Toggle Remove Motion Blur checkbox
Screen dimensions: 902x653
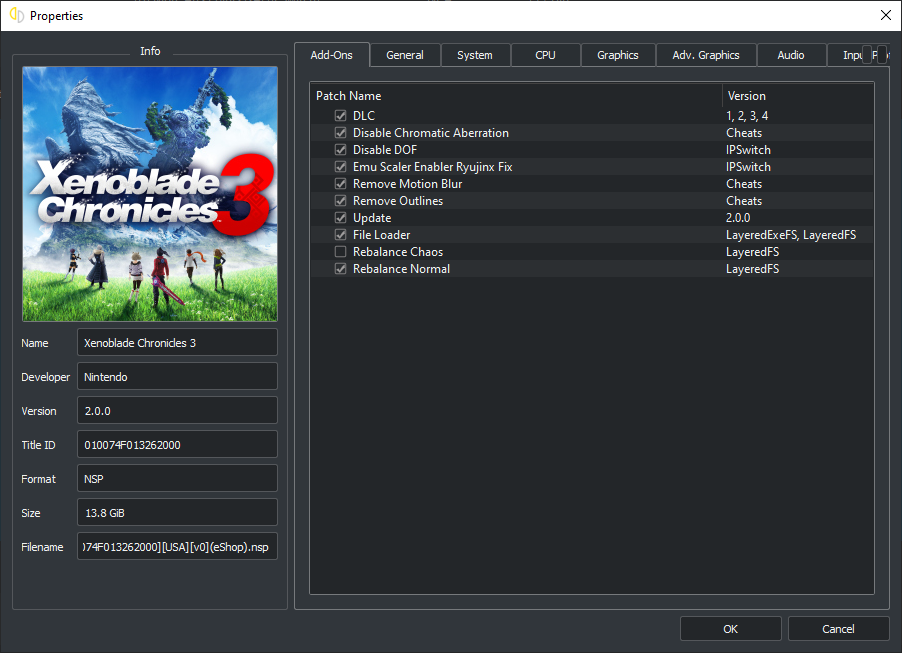tap(341, 184)
